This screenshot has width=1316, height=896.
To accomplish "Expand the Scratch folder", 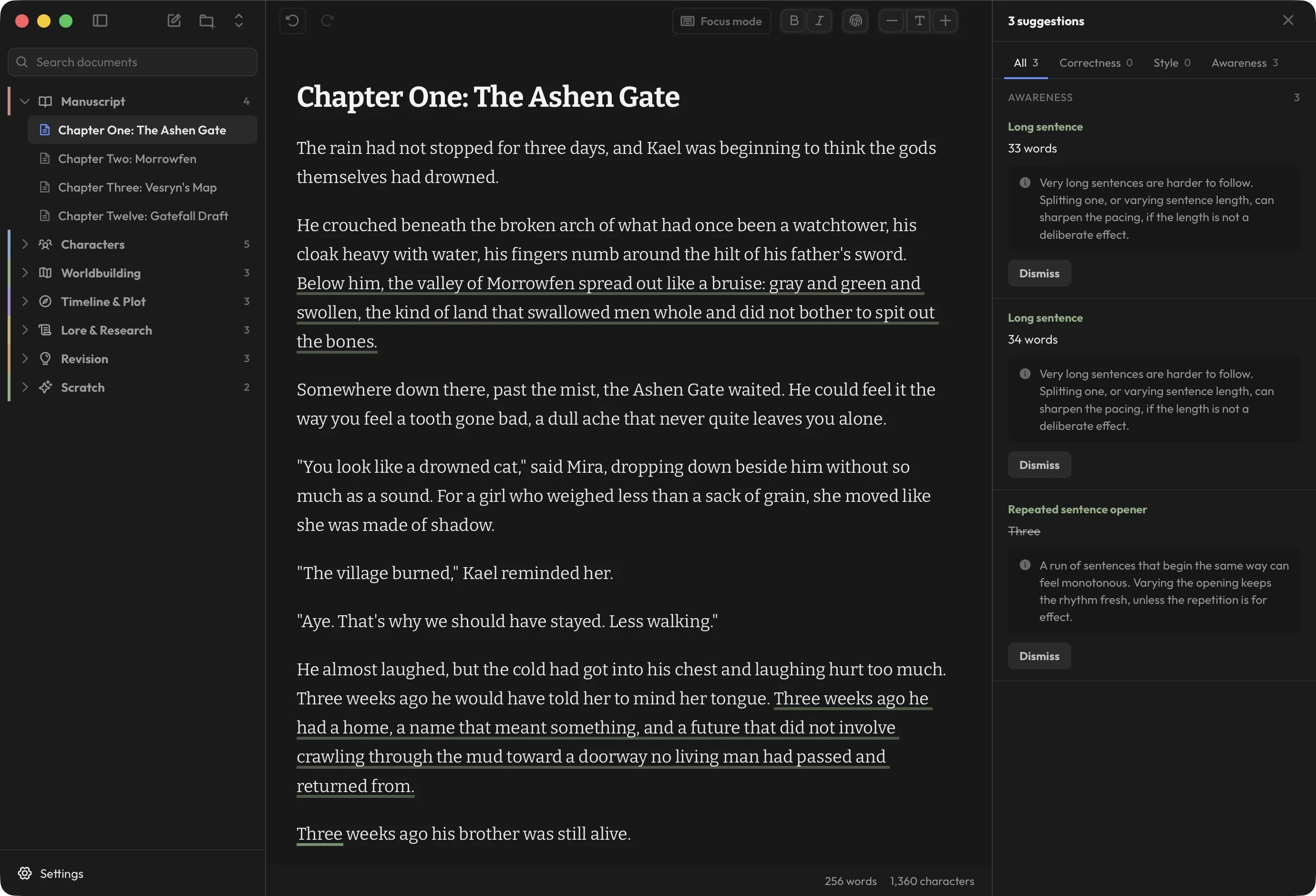I will click(24, 387).
